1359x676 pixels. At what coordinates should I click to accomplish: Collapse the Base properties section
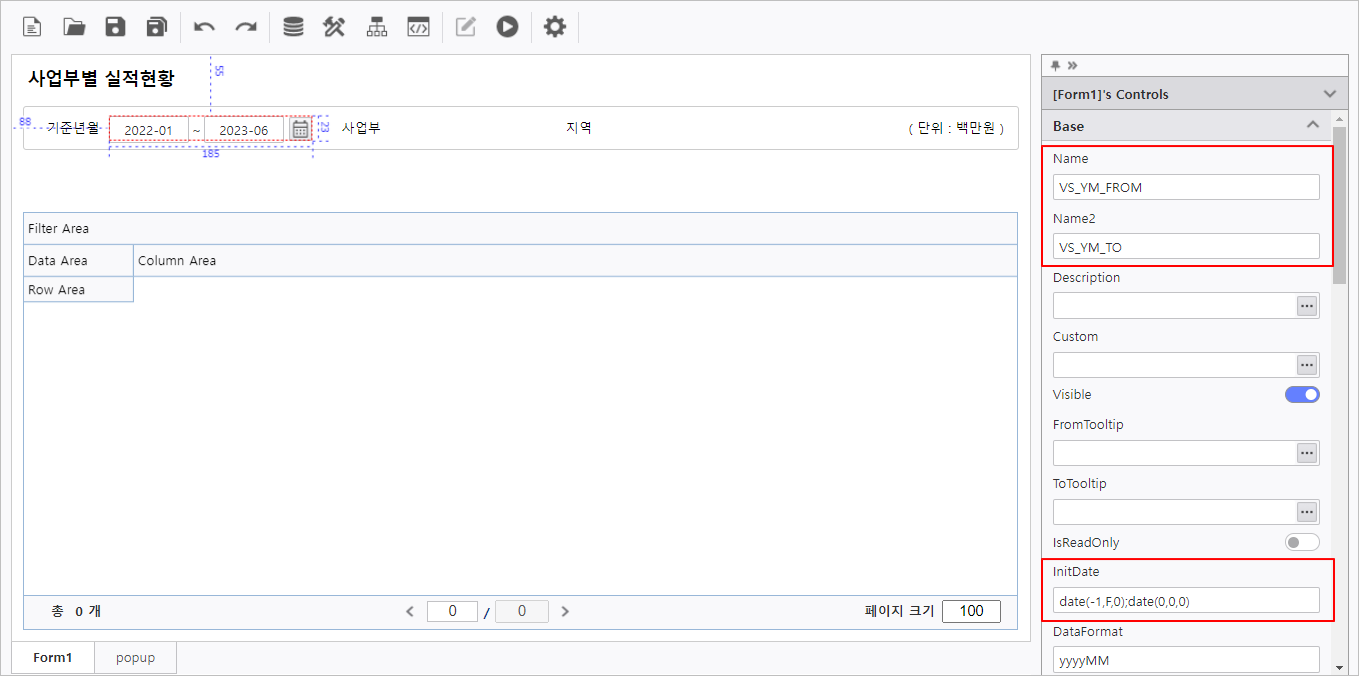(1312, 126)
